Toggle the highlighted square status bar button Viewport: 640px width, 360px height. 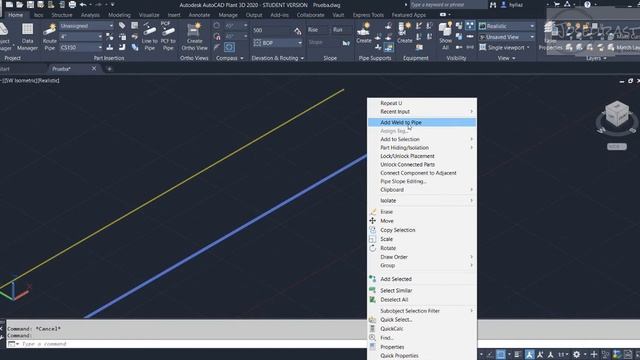501,354
